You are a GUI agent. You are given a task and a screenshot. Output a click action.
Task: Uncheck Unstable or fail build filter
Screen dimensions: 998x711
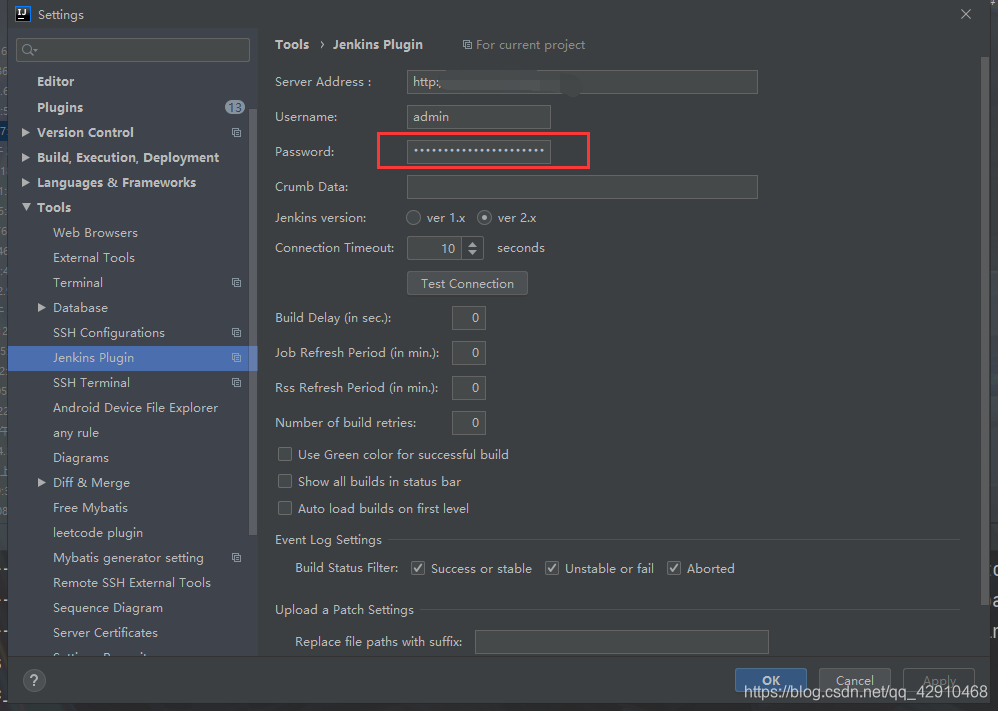[552, 568]
